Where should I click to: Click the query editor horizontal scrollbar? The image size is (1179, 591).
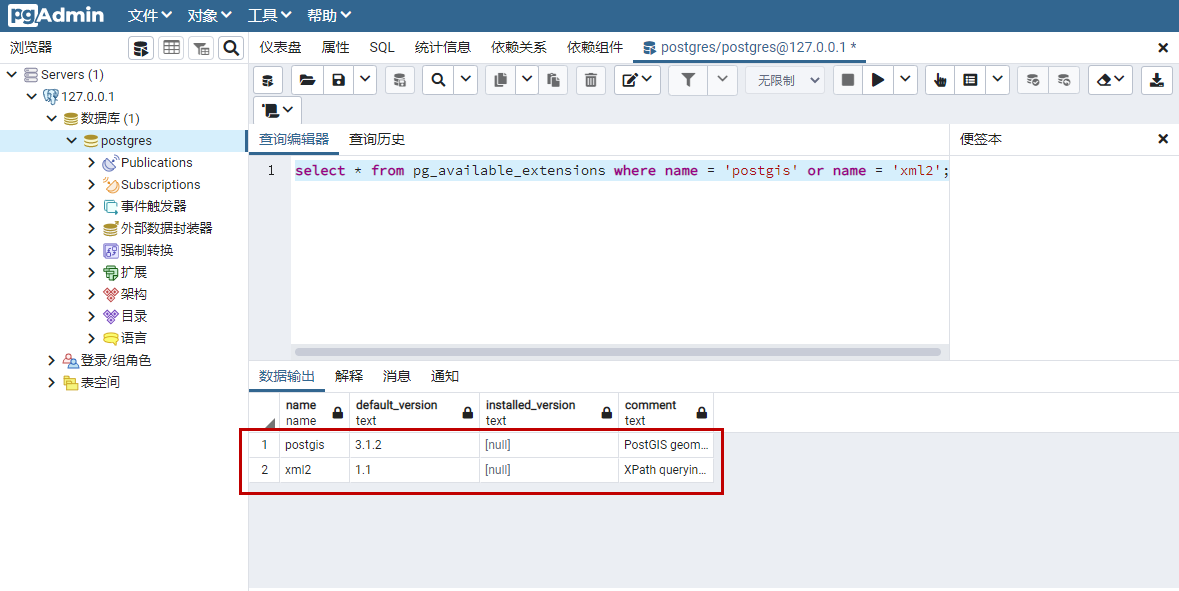click(x=618, y=352)
